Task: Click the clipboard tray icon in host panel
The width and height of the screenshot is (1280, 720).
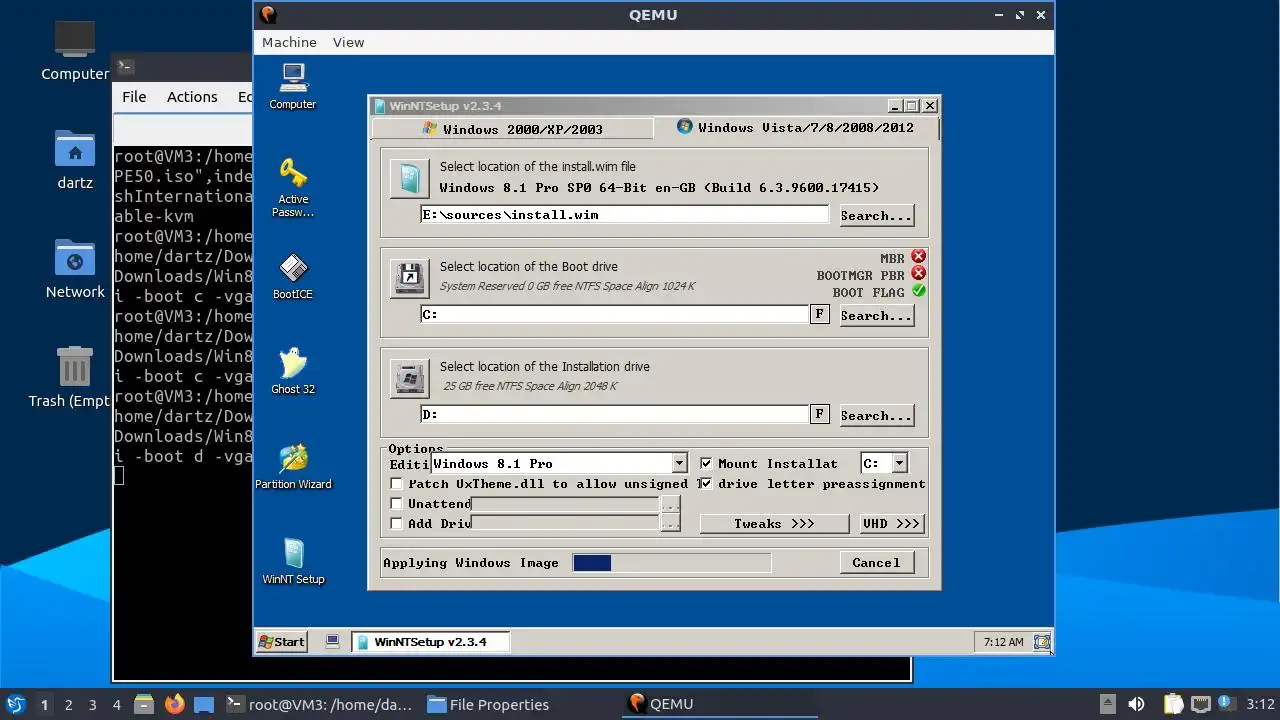Action: click(x=1173, y=704)
